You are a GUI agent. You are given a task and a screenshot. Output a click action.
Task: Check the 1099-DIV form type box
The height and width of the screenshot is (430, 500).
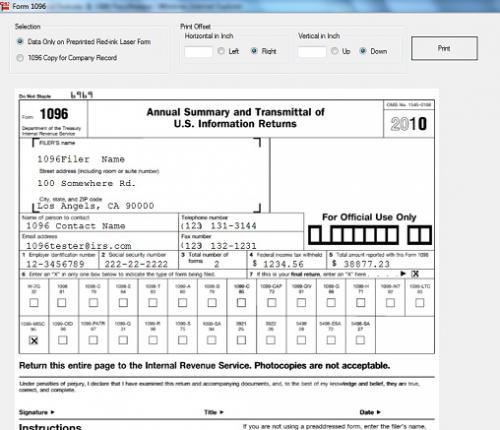click(301, 302)
